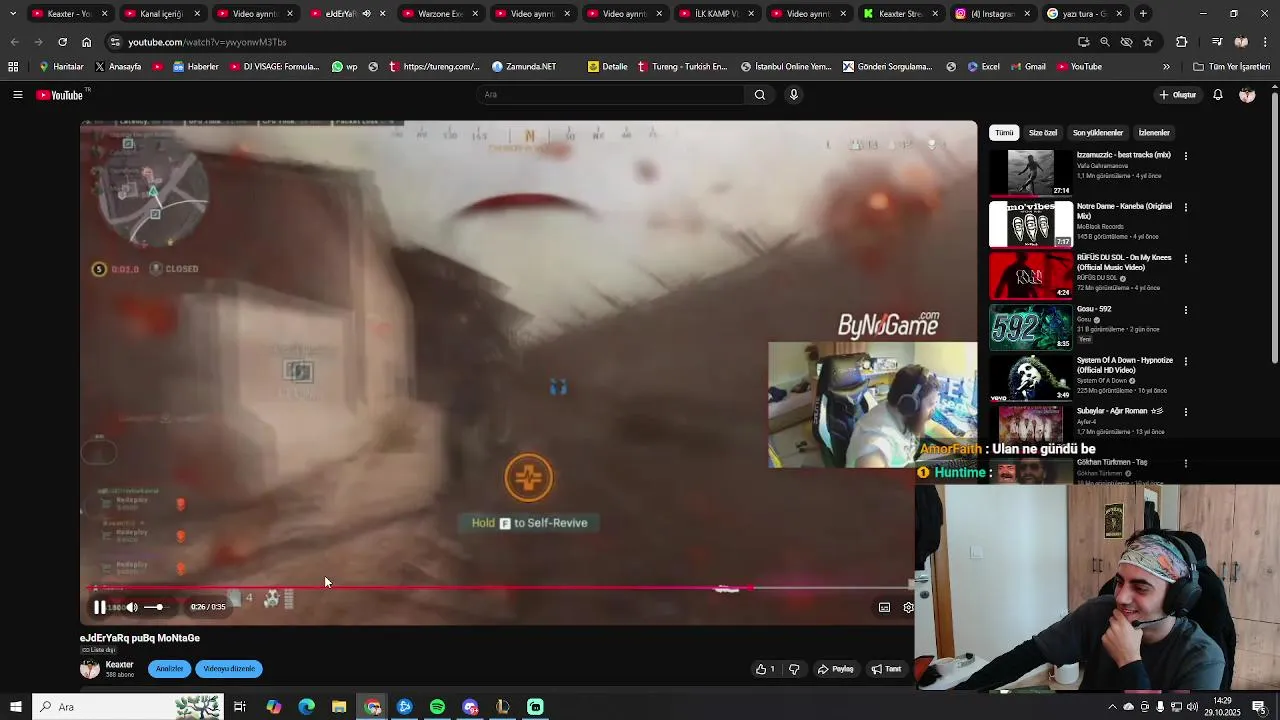Start voice search with the microphone
This screenshot has width=1280, height=720.
coord(794,95)
